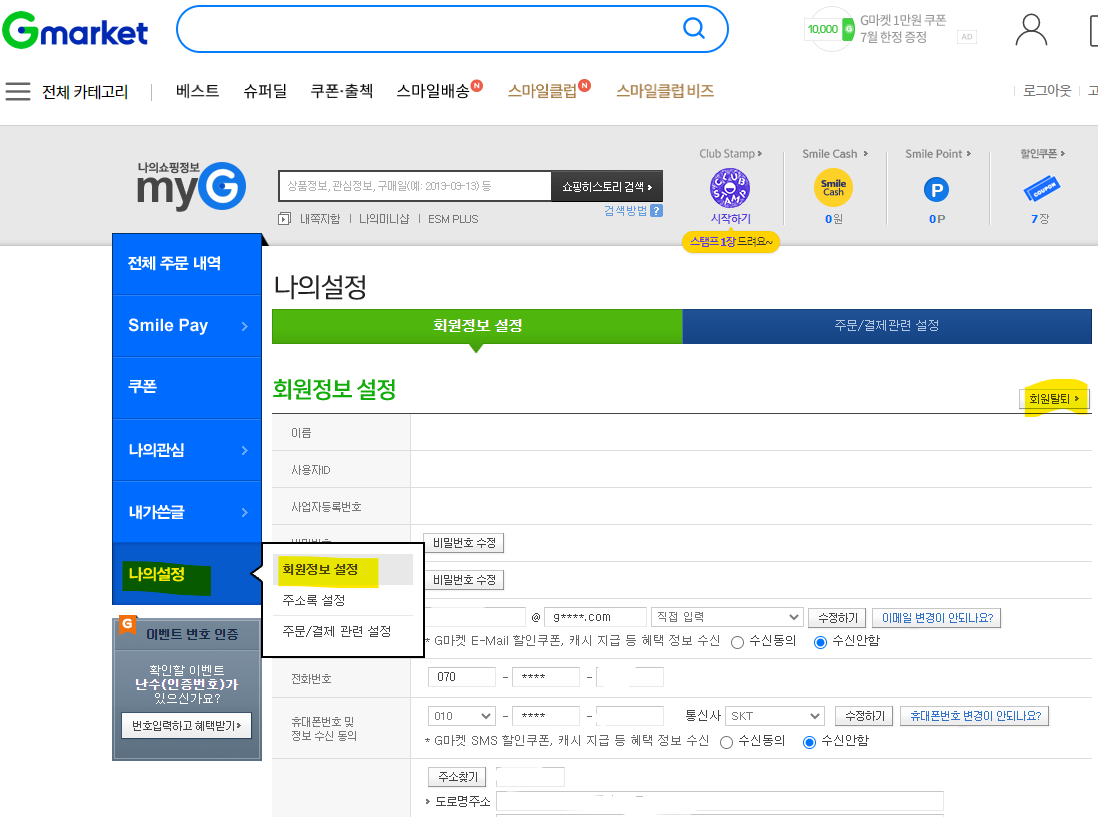Click the 베스트 navigation item
1098x817 pixels.
coord(197,91)
